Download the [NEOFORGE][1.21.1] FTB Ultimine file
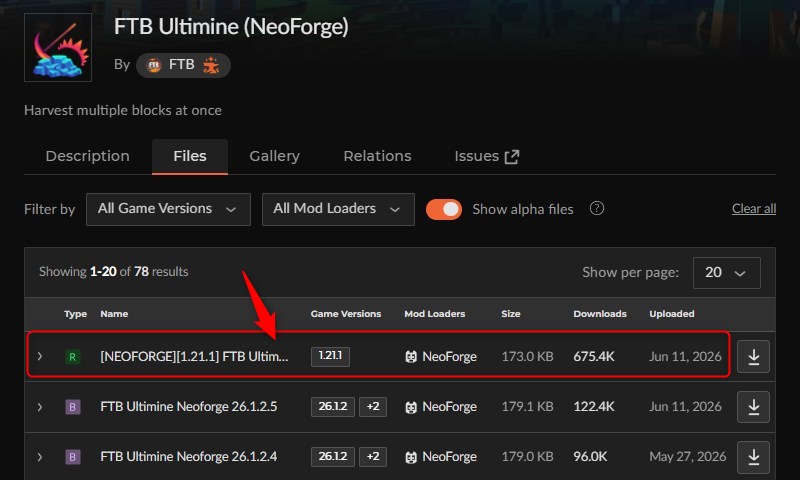 tap(753, 357)
